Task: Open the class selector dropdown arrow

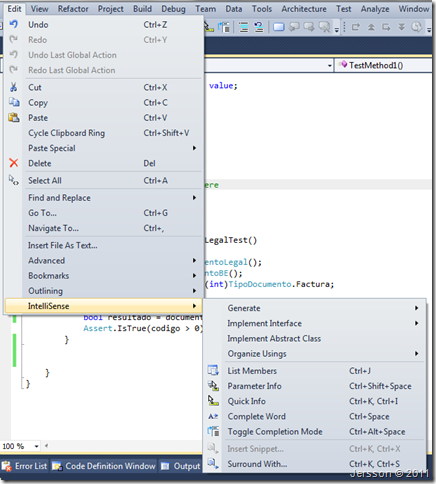Action: pos(330,65)
